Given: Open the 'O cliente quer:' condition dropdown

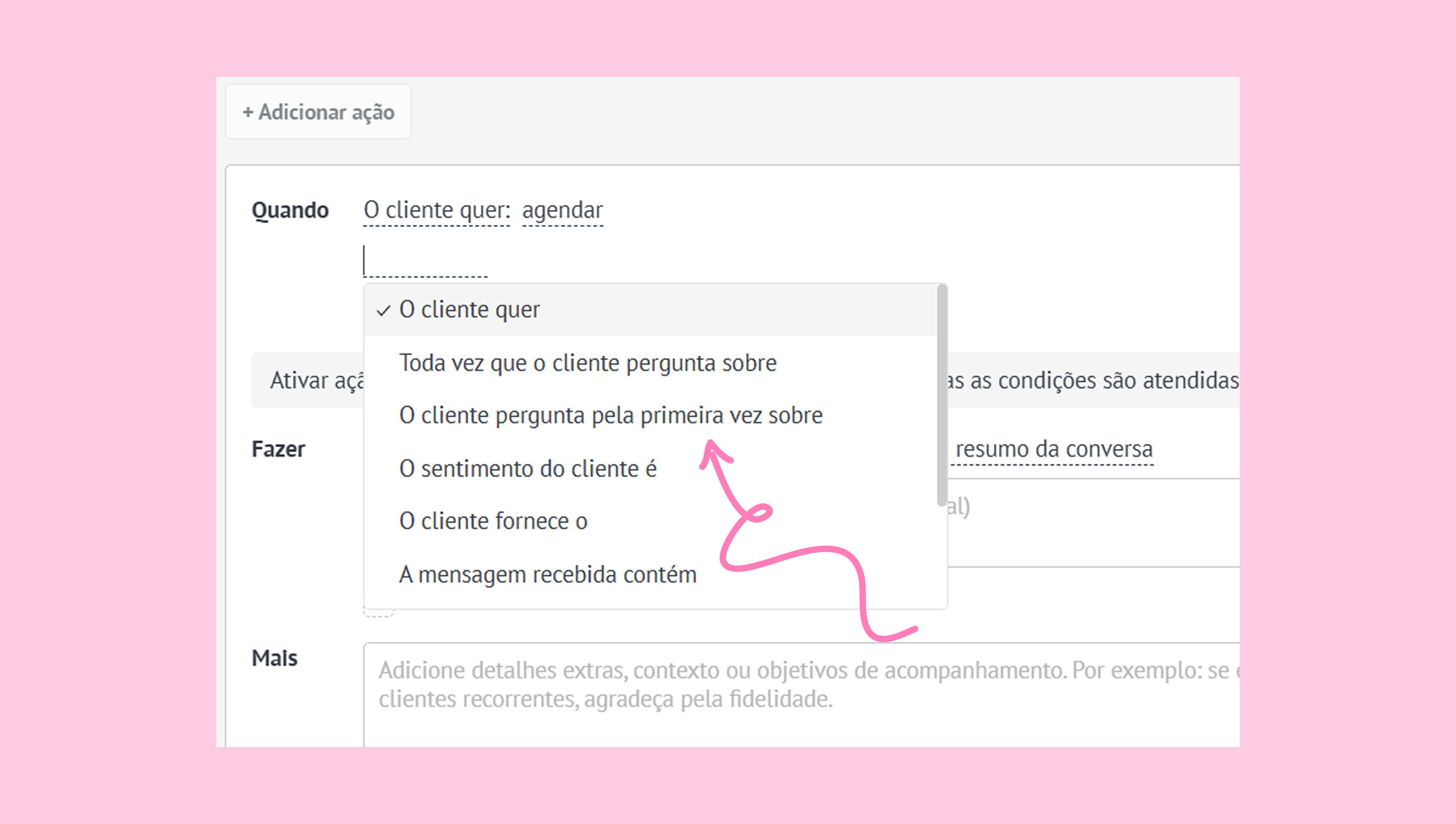Looking at the screenshot, I should pos(436,210).
